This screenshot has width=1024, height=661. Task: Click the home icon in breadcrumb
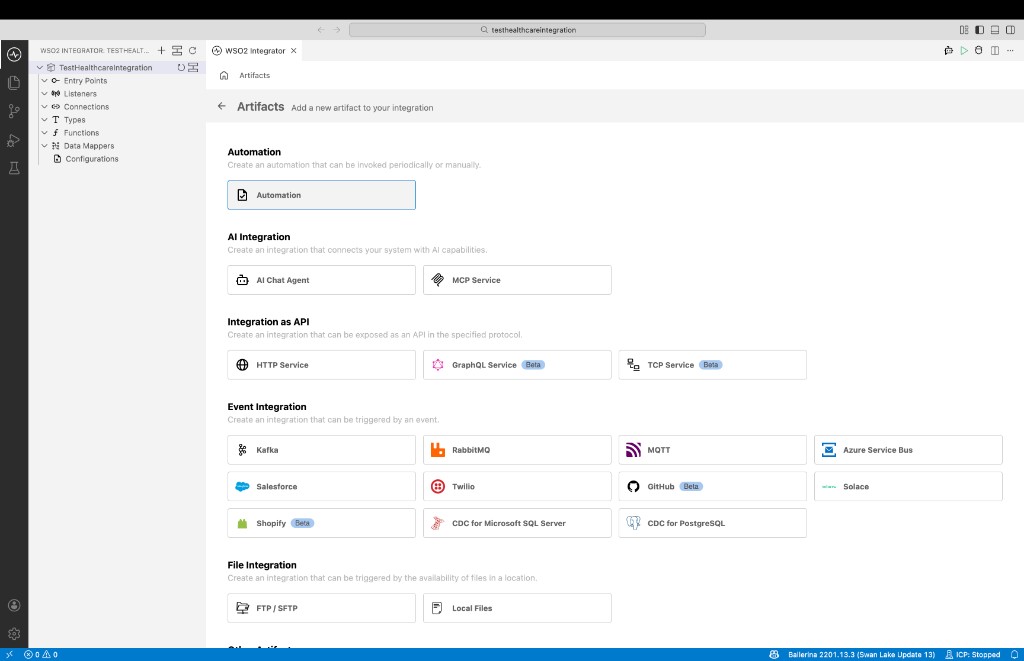224,76
